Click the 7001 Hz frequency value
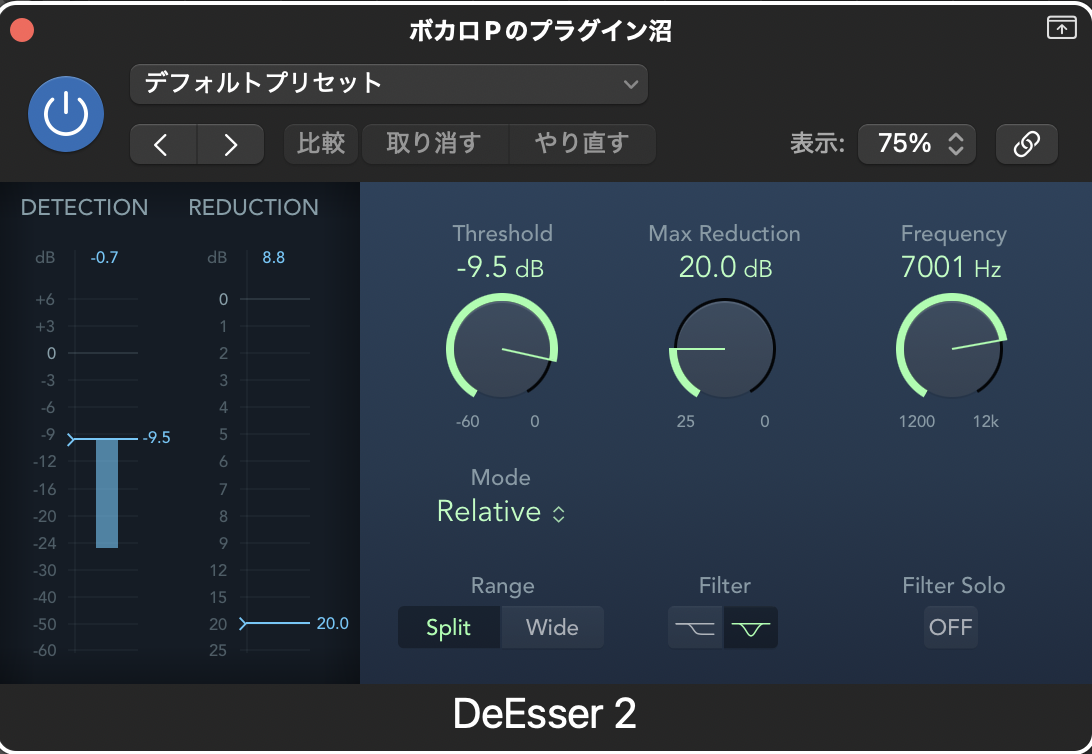The image size is (1092, 754). pyautogui.click(x=951, y=267)
